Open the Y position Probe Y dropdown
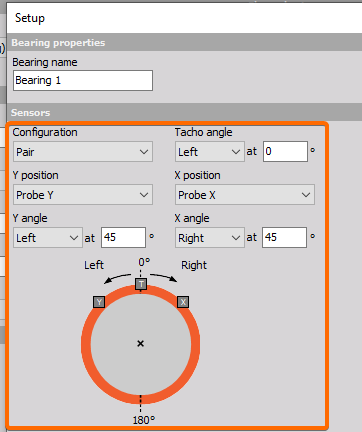 [83, 195]
